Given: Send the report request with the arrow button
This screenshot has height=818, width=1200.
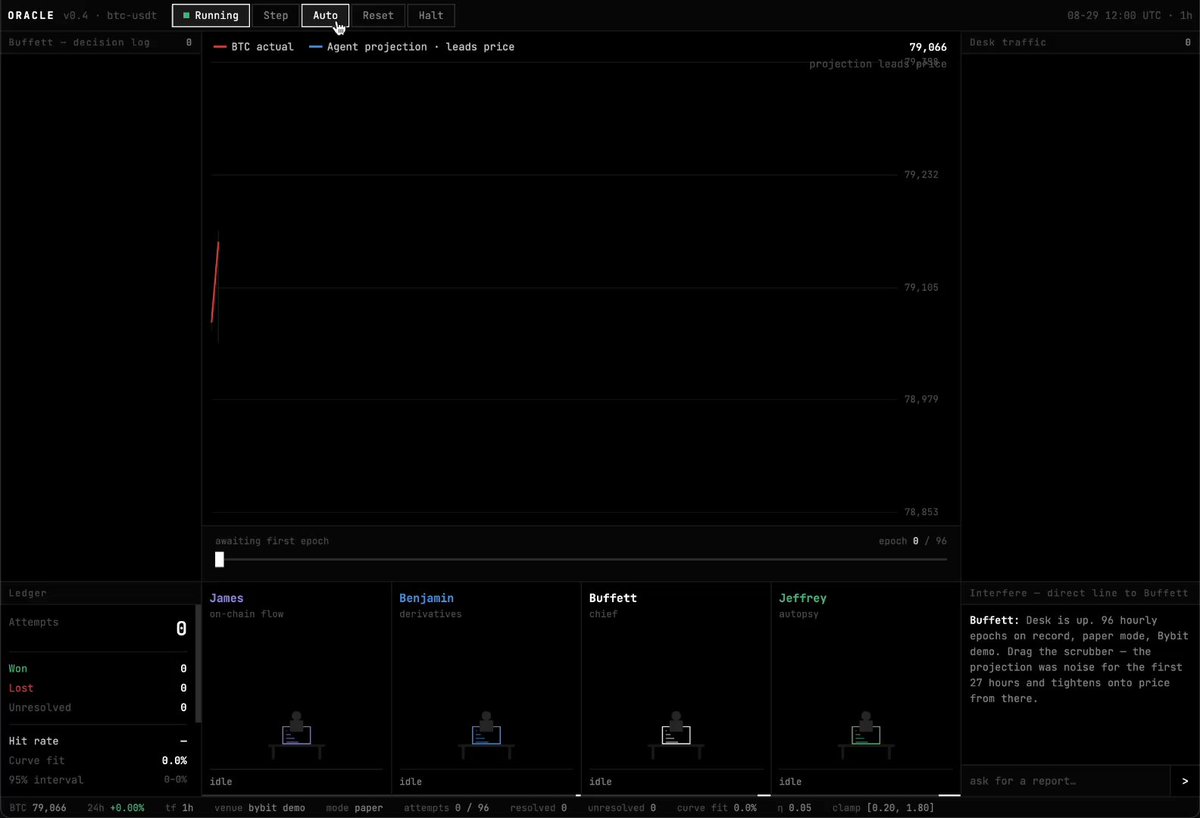Looking at the screenshot, I should (1185, 781).
